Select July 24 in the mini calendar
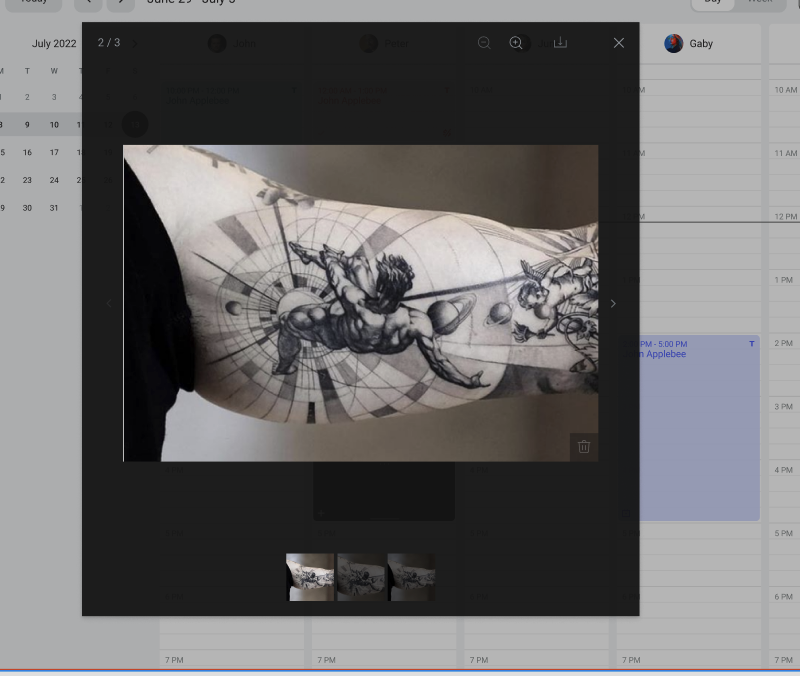The image size is (800, 676). pos(54,180)
